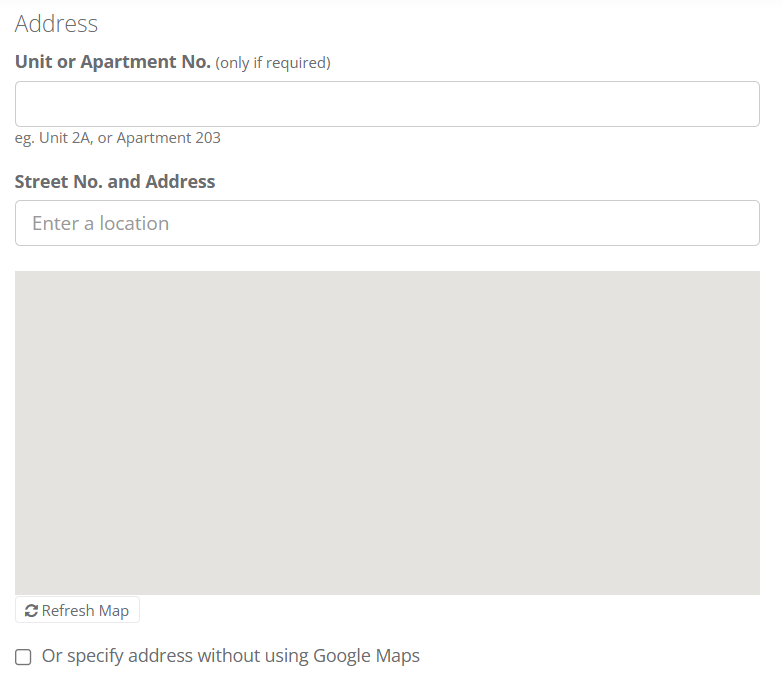Click the 'Street No. and Address' label
This screenshot has width=783, height=679.
115,182
